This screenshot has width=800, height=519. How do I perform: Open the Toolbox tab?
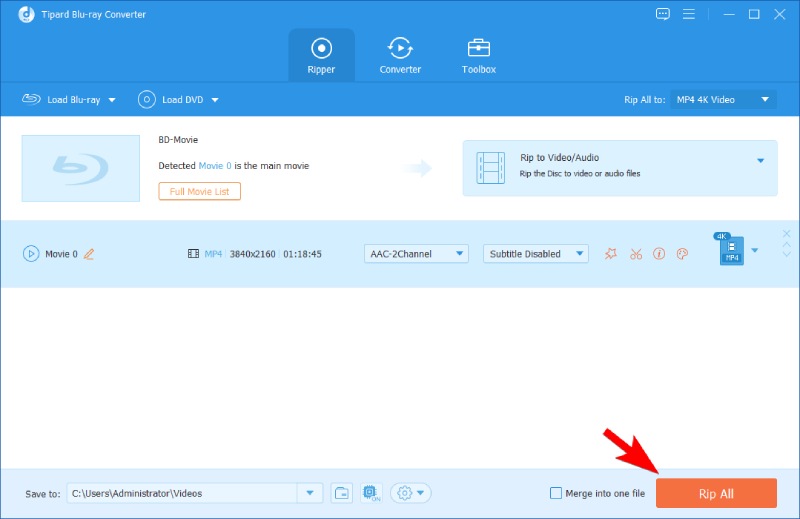[479, 55]
